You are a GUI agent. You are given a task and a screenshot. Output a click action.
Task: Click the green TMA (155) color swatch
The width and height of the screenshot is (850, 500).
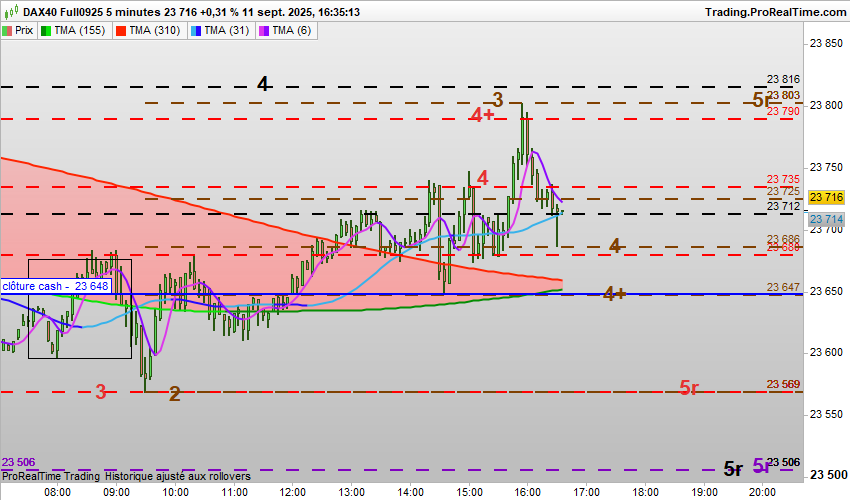(46, 31)
